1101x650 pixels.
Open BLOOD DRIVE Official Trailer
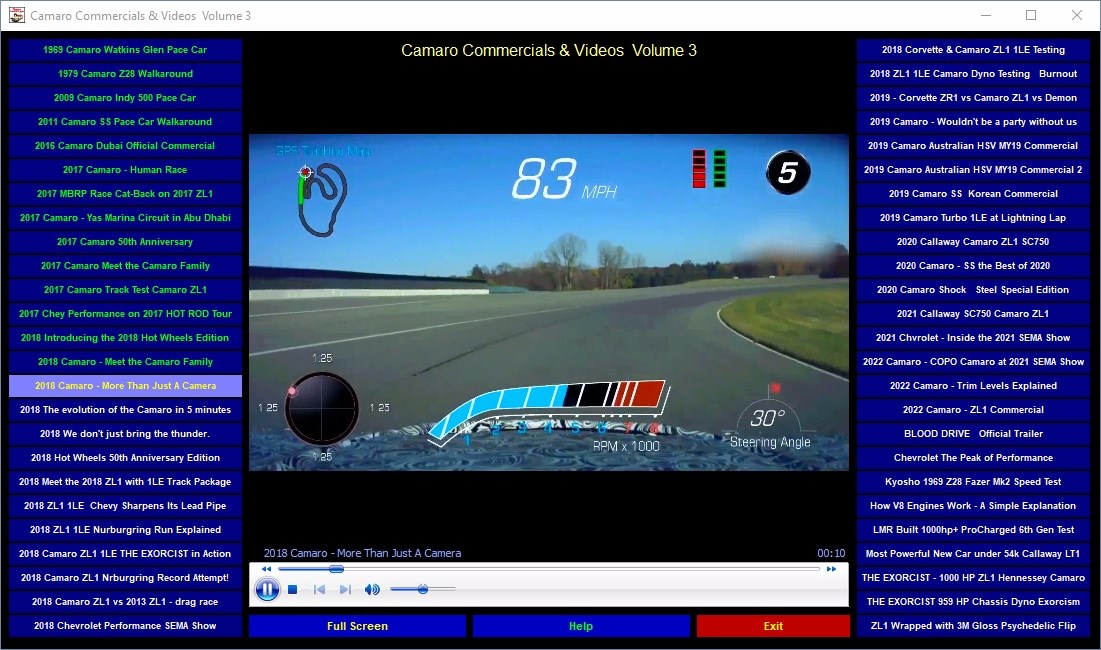click(x=973, y=434)
